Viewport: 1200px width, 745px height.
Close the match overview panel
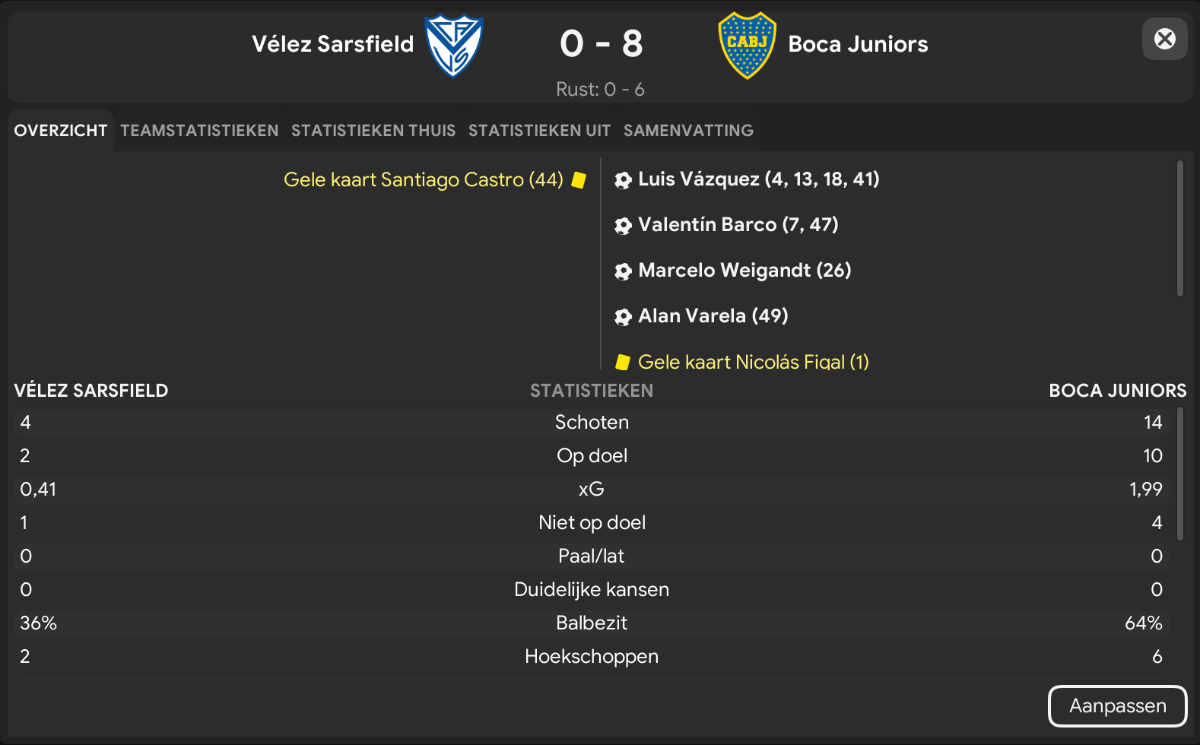coord(1165,39)
